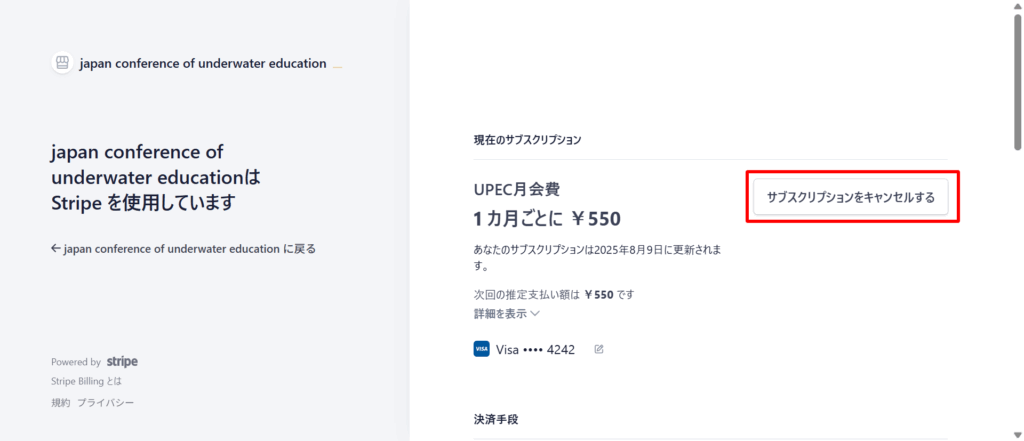This screenshot has height=441, width=1024.
Task: Open the 'Stripe Billing とは' link
Action: (87, 382)
